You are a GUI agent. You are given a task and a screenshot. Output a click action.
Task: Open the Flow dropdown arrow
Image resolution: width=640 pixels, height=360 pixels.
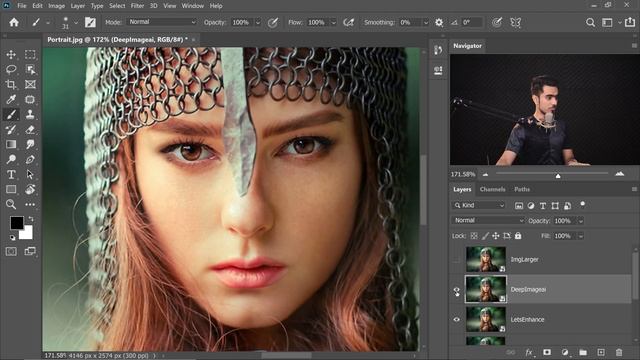[333, 22]
